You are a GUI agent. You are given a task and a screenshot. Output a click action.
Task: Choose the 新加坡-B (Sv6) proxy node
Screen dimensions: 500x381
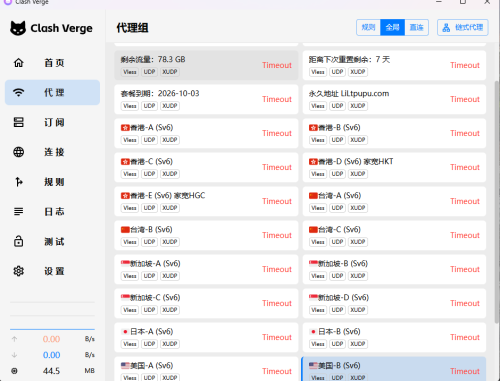[x=394, y=269]
